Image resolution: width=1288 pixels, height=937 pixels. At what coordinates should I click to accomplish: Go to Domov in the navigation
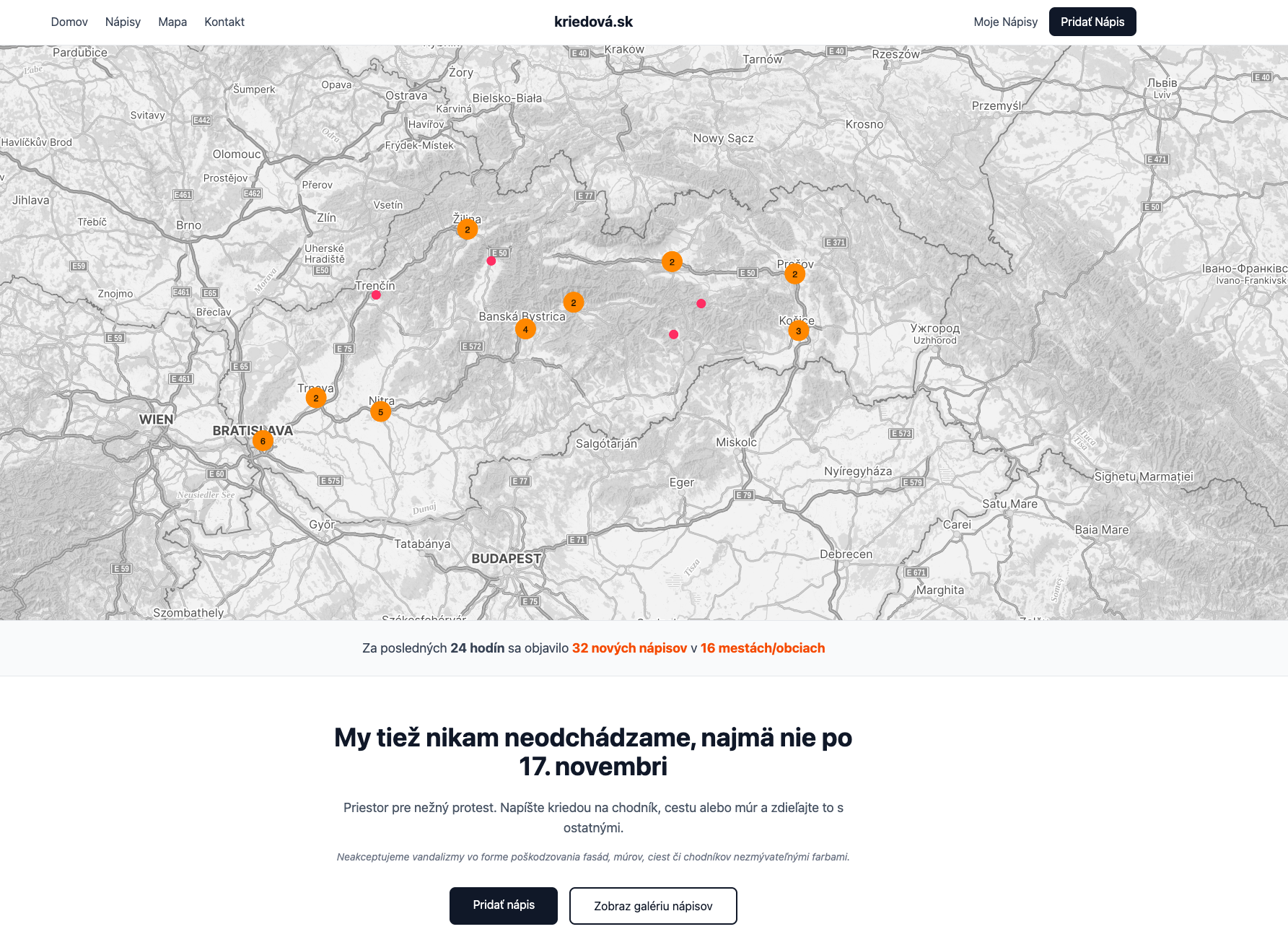[69, 22]
